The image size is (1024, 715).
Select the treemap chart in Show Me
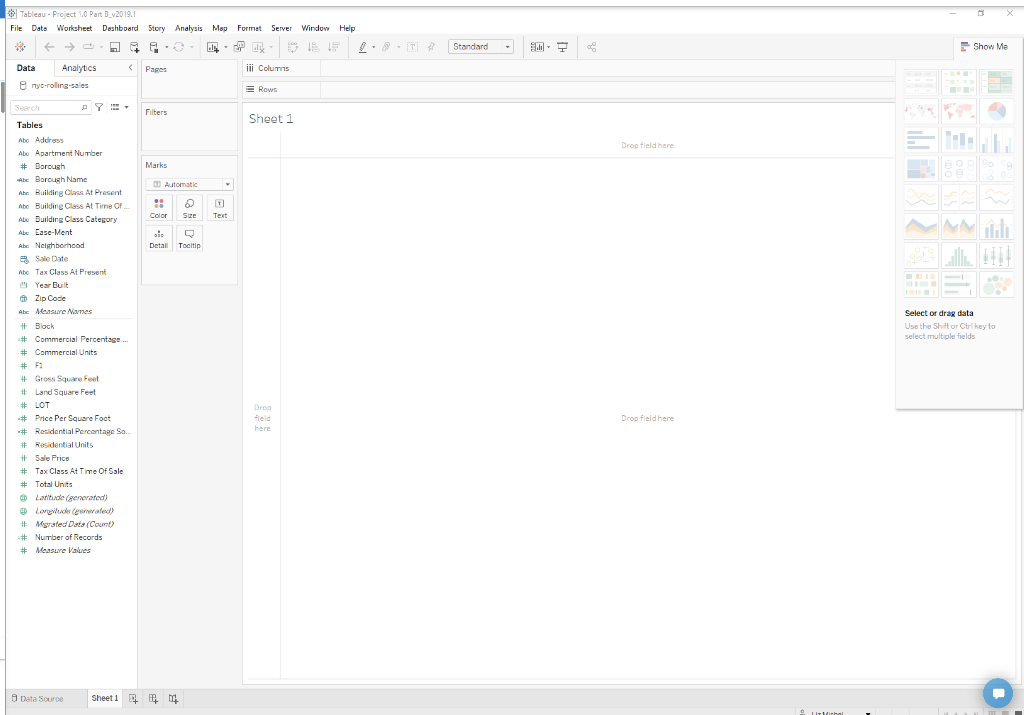tap(921, 169)
